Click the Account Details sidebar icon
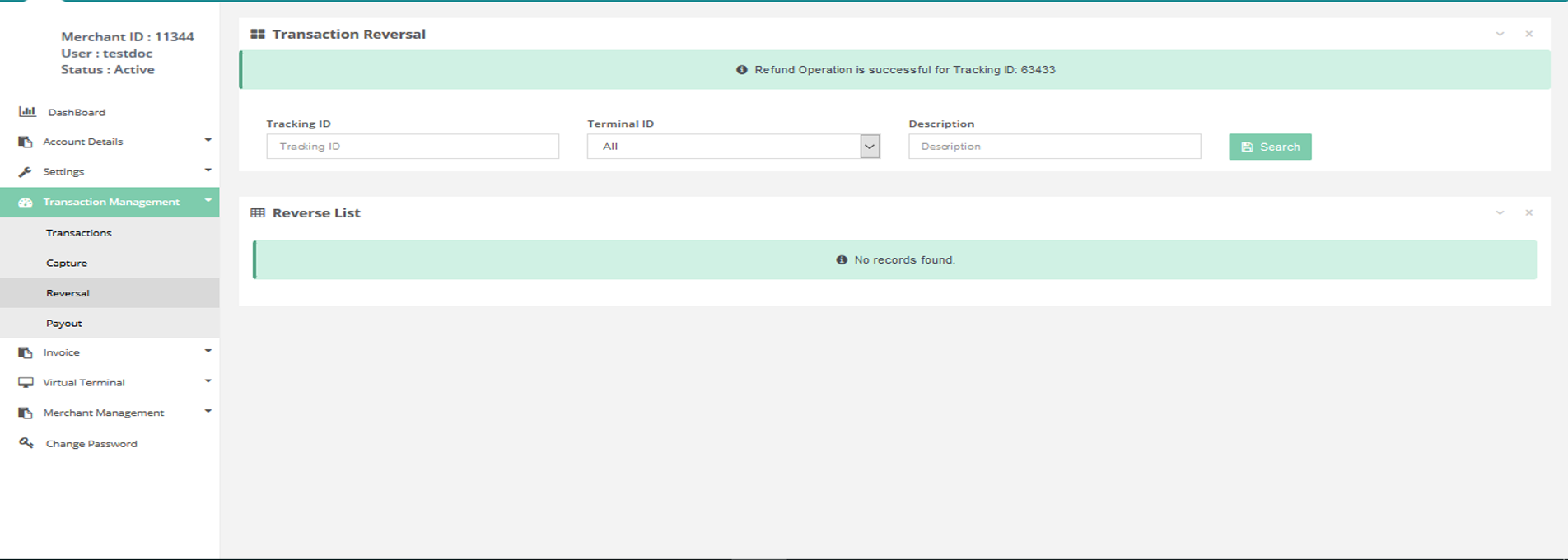 [x=26, y=142]
